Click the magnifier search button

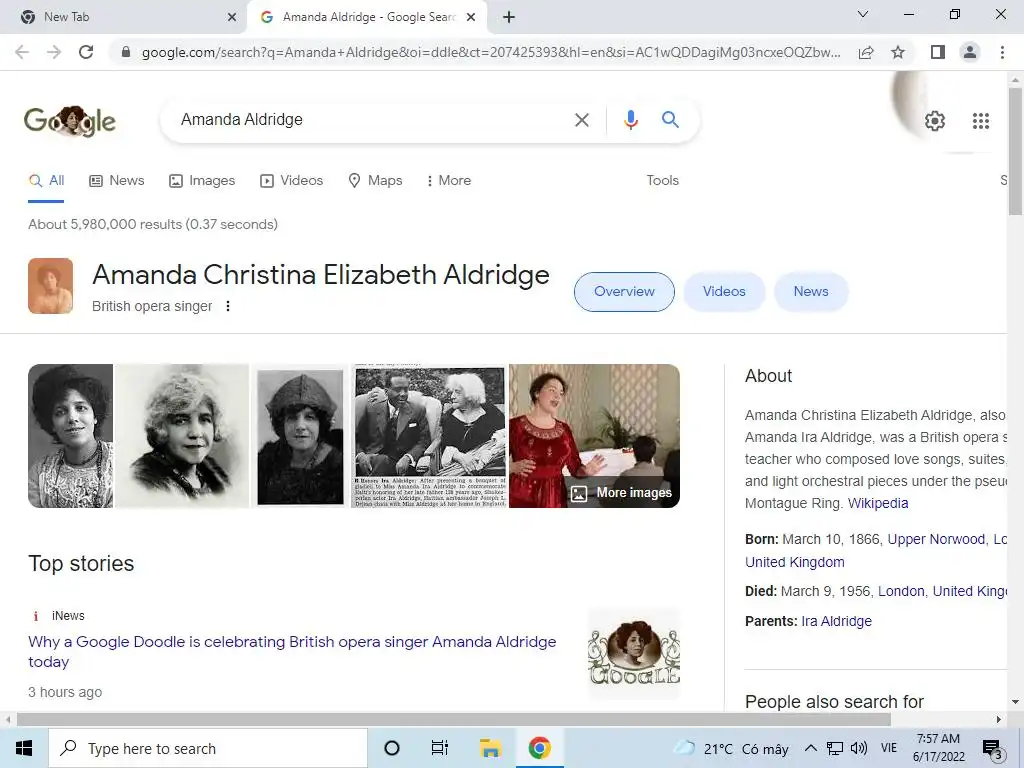coord(670,120)
